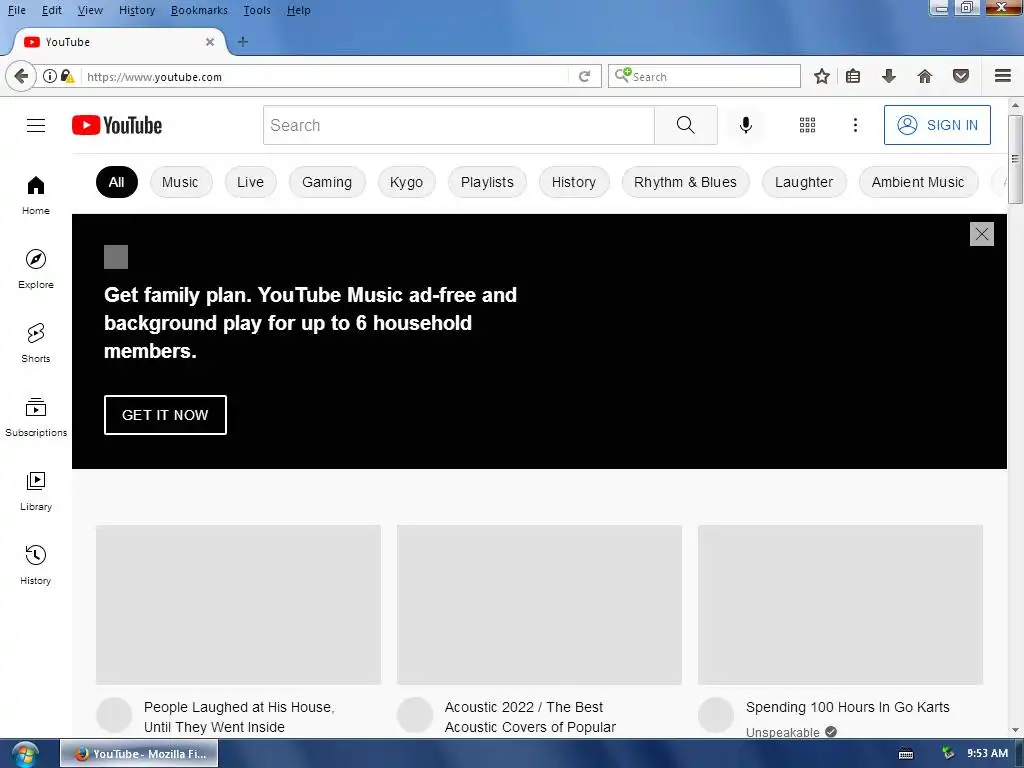Click Windows Start button
This screenshot has width=1024, height=768.
[25, 754]
